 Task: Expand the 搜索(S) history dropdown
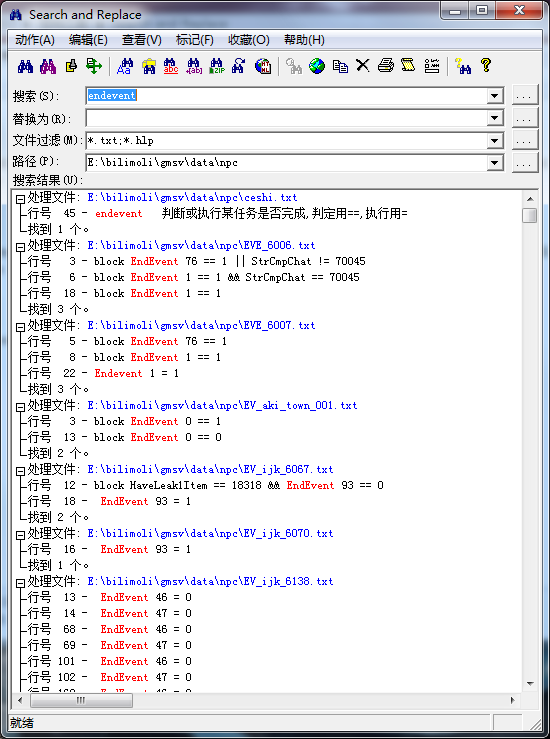(494, 96)
